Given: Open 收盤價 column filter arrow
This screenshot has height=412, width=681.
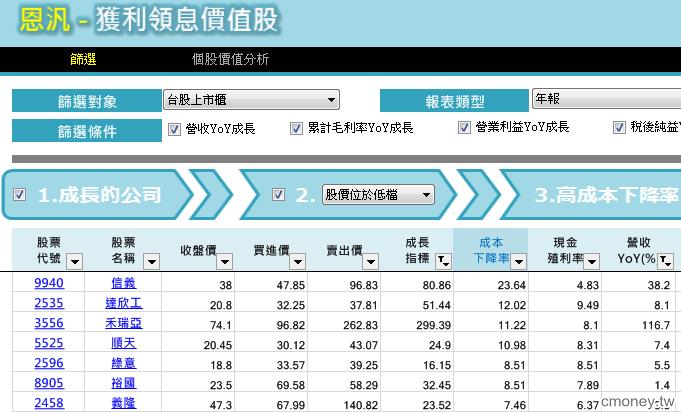Looking at the screenshot, I should pyautogui.click(x=225, y=261).
